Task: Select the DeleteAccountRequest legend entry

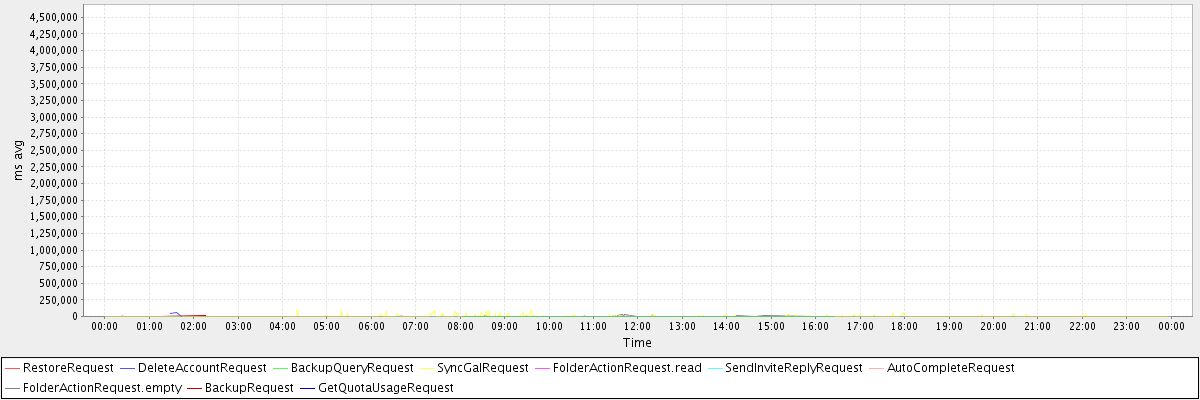Action: pyautogui.click(x=202, y=368)
